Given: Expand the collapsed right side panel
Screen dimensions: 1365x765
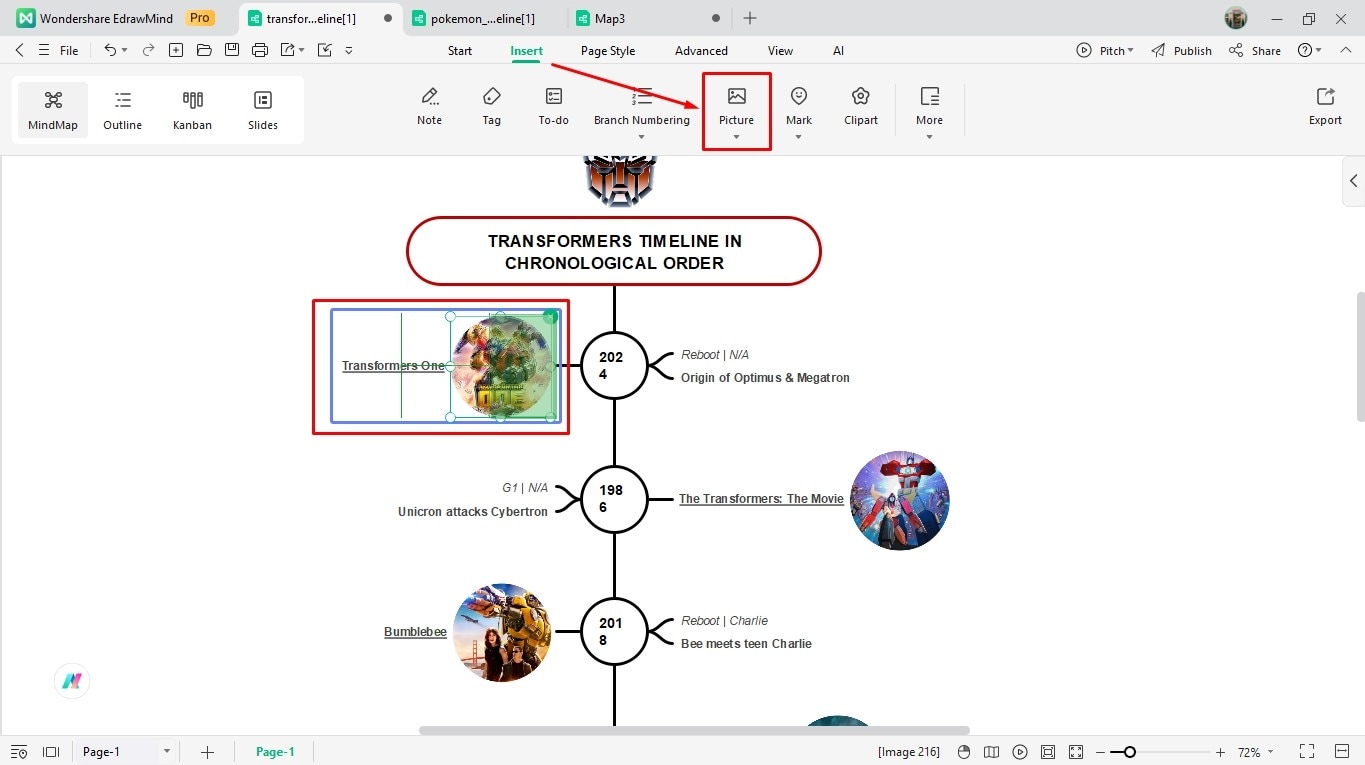Looking at the screenshot, I should tap(1353, 181).
